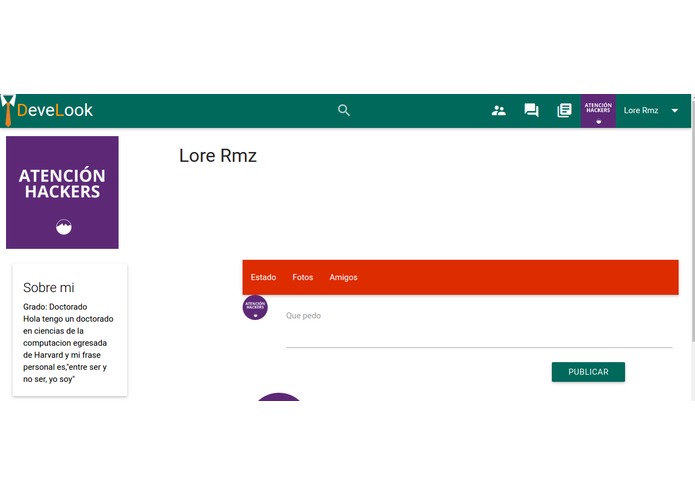Open the friends people icon

tap(499, 110)
